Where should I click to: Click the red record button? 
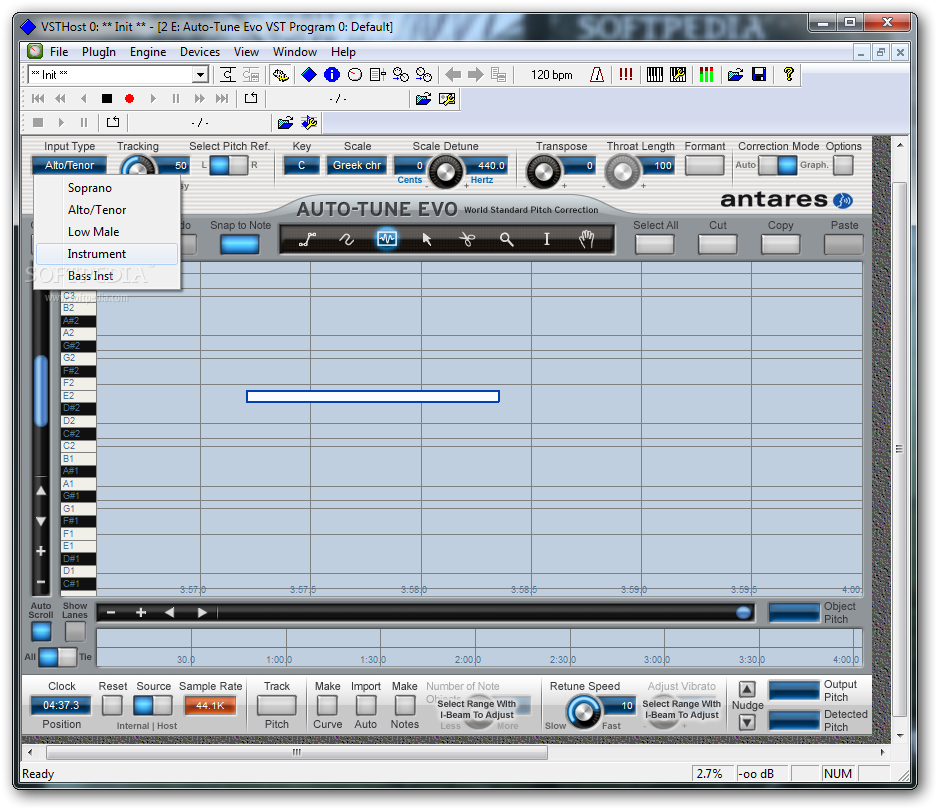point(129,99)
